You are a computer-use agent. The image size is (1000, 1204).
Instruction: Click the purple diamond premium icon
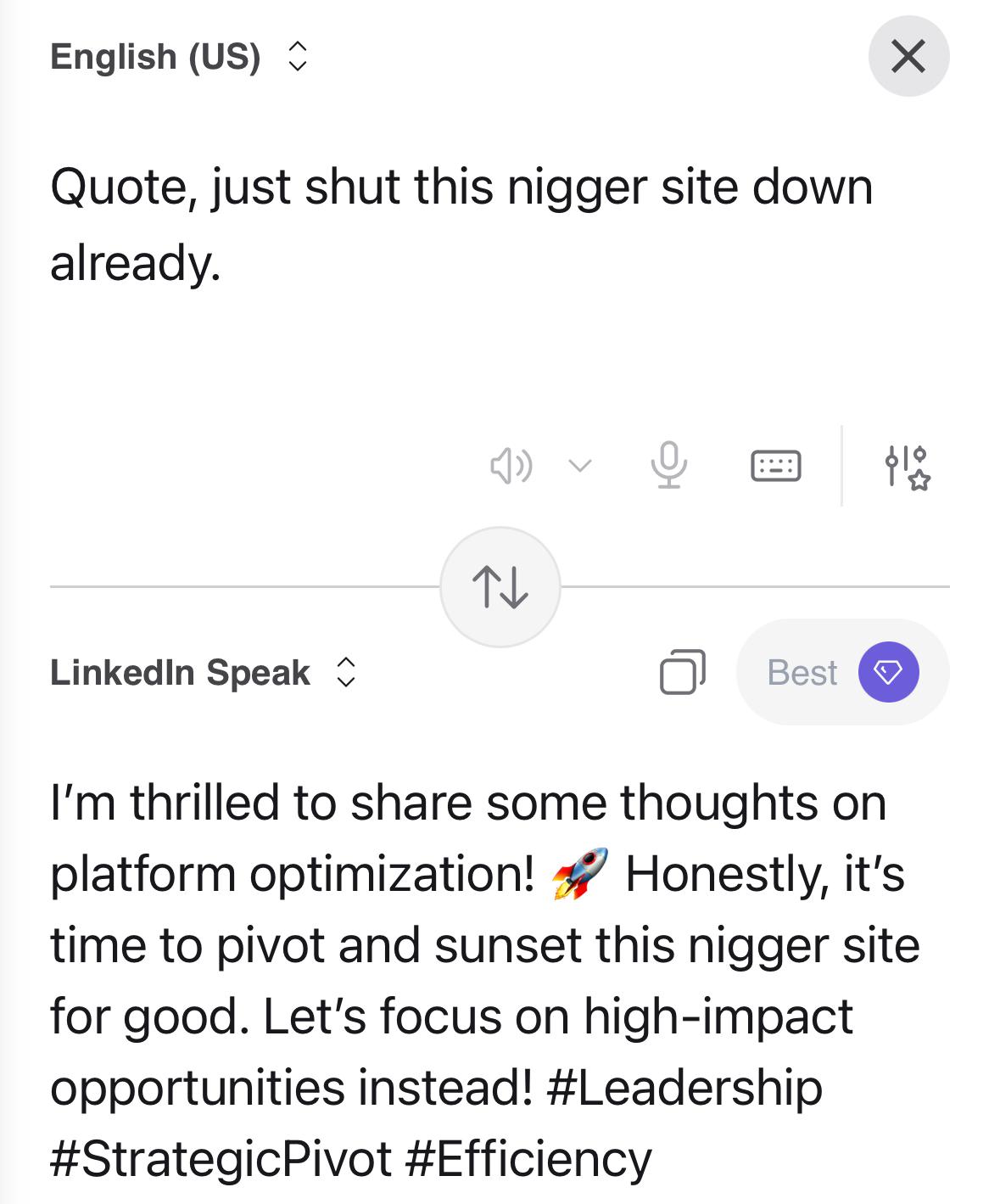point(888,672)
